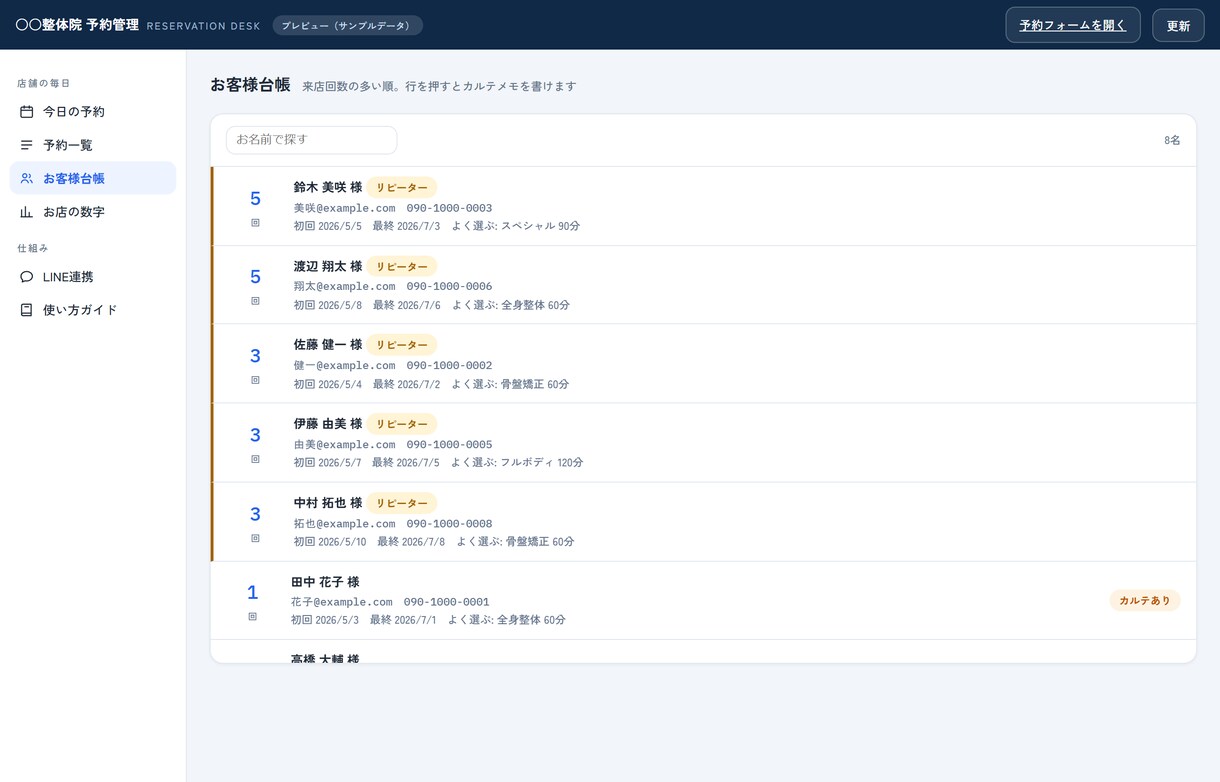Select お客様台帳 sidebar item
Viewport: 1220px width, 782px height.
93,178
